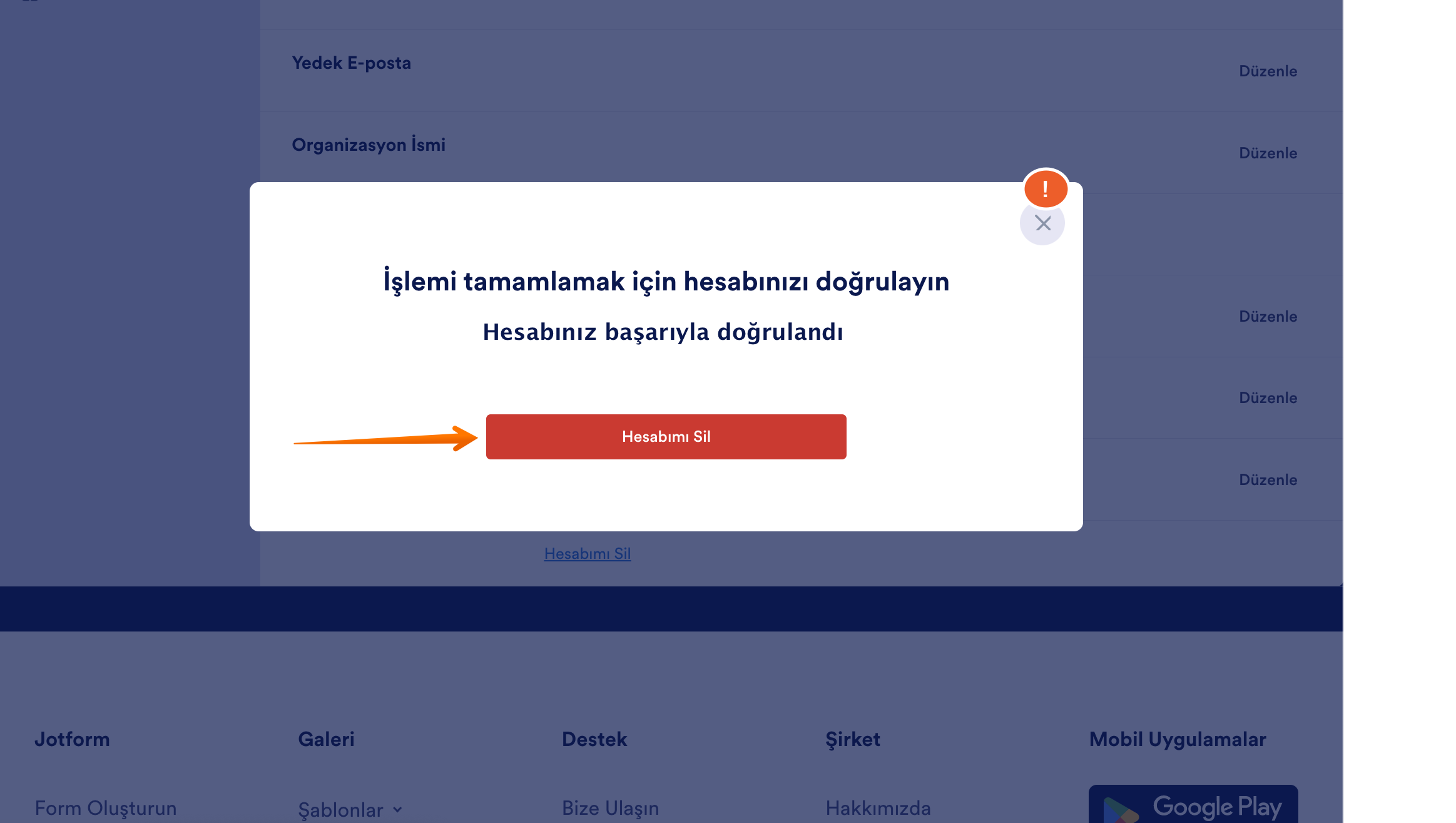1456x823 pixels.
Task: Click the Şirket footer heading
Action: point(852,739)
